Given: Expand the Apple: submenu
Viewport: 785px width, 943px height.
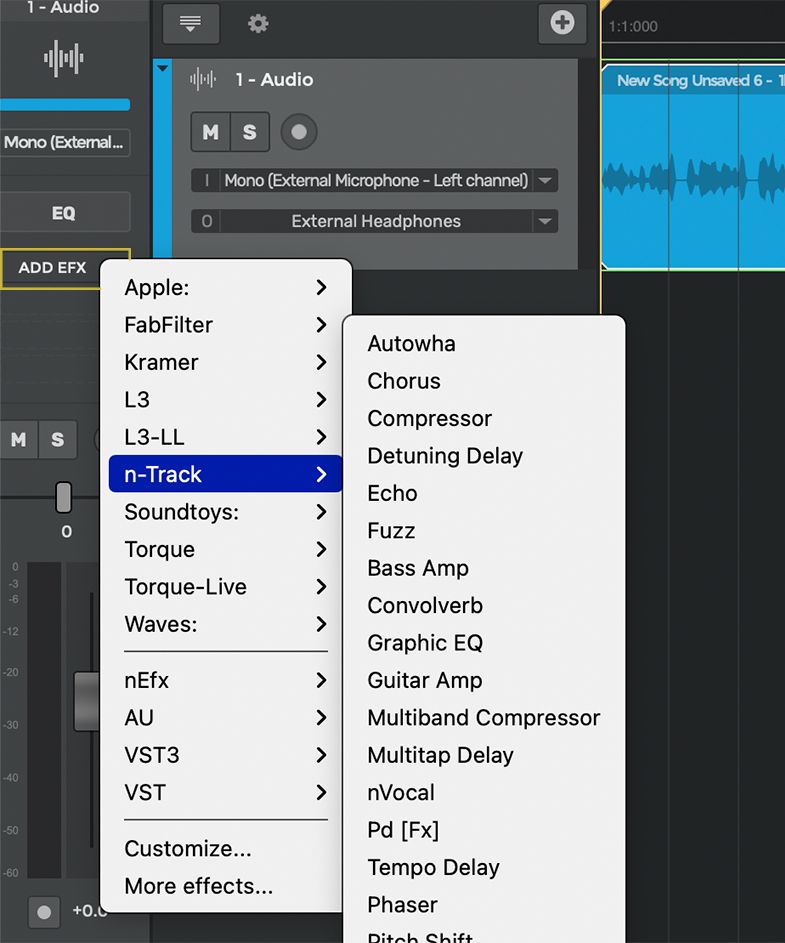Looking at the screenshot, I should (225, 287).
